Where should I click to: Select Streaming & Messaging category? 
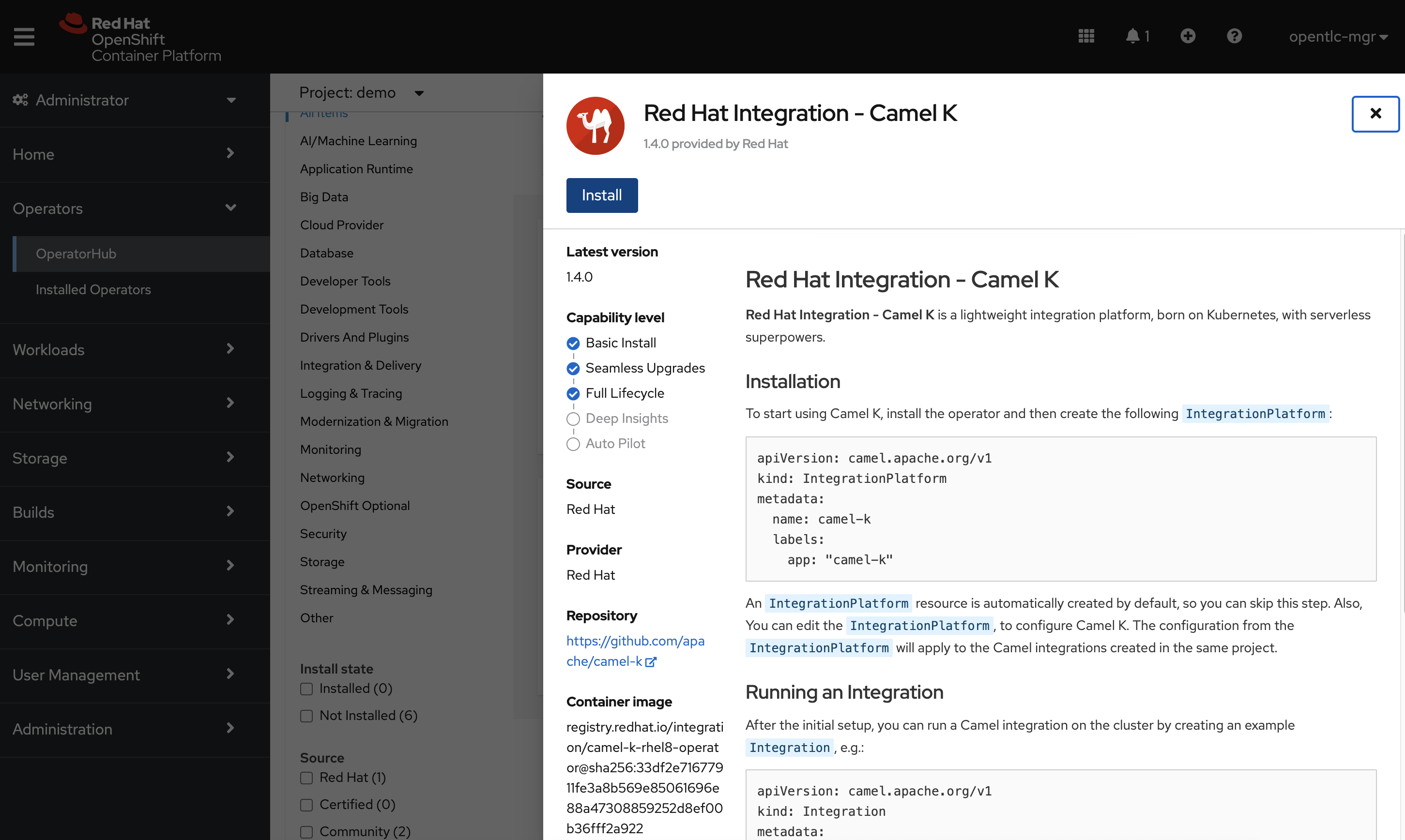[x=366, y=590]
